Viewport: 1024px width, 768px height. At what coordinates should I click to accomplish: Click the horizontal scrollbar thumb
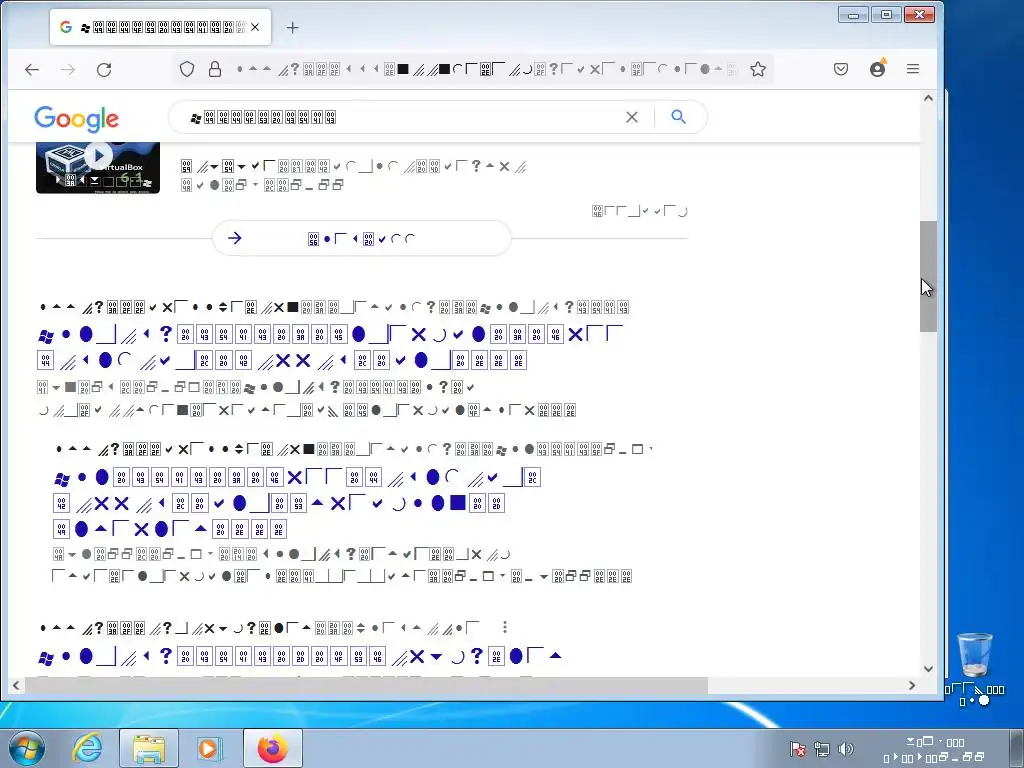tap(366, 685)
